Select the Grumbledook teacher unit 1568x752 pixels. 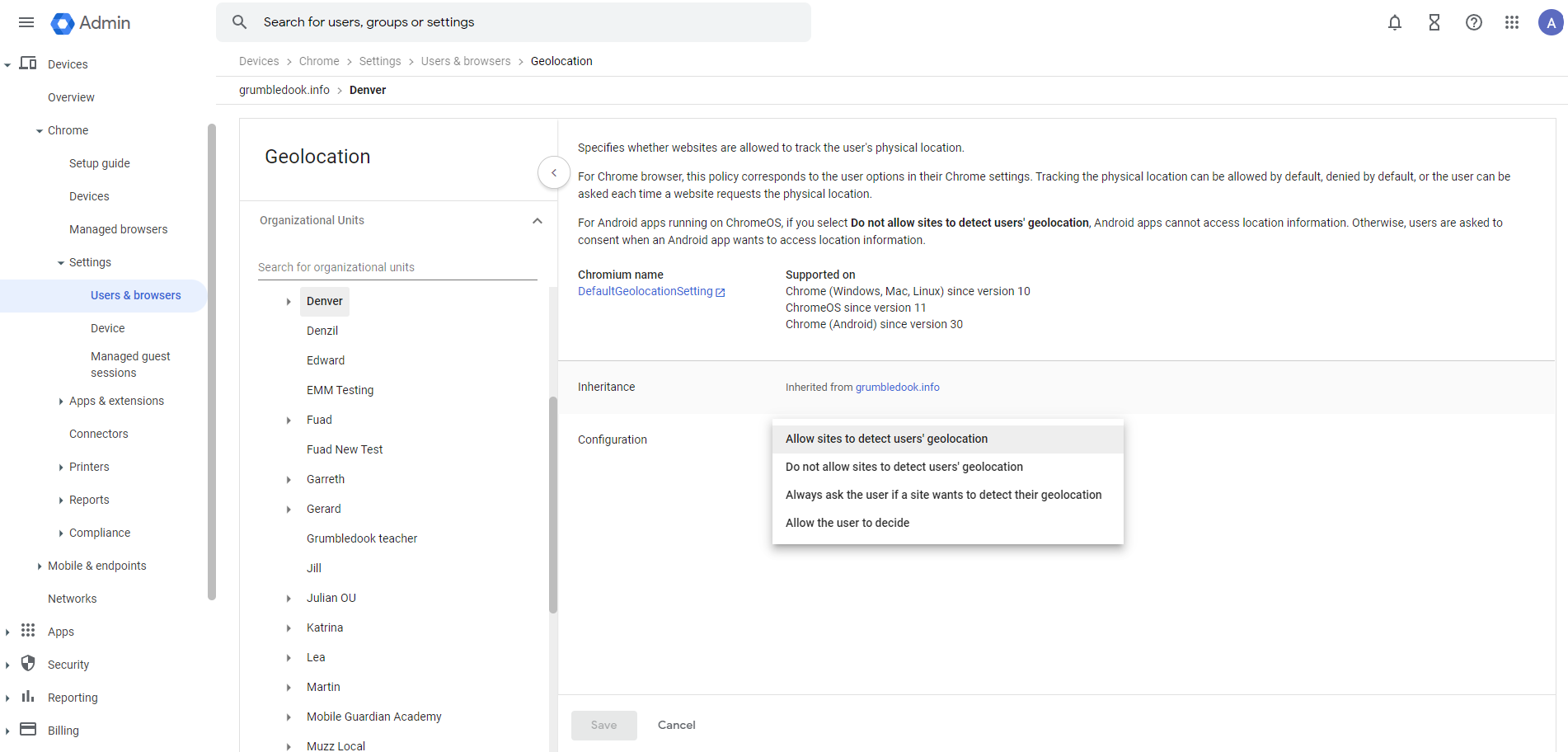(362, 538)
